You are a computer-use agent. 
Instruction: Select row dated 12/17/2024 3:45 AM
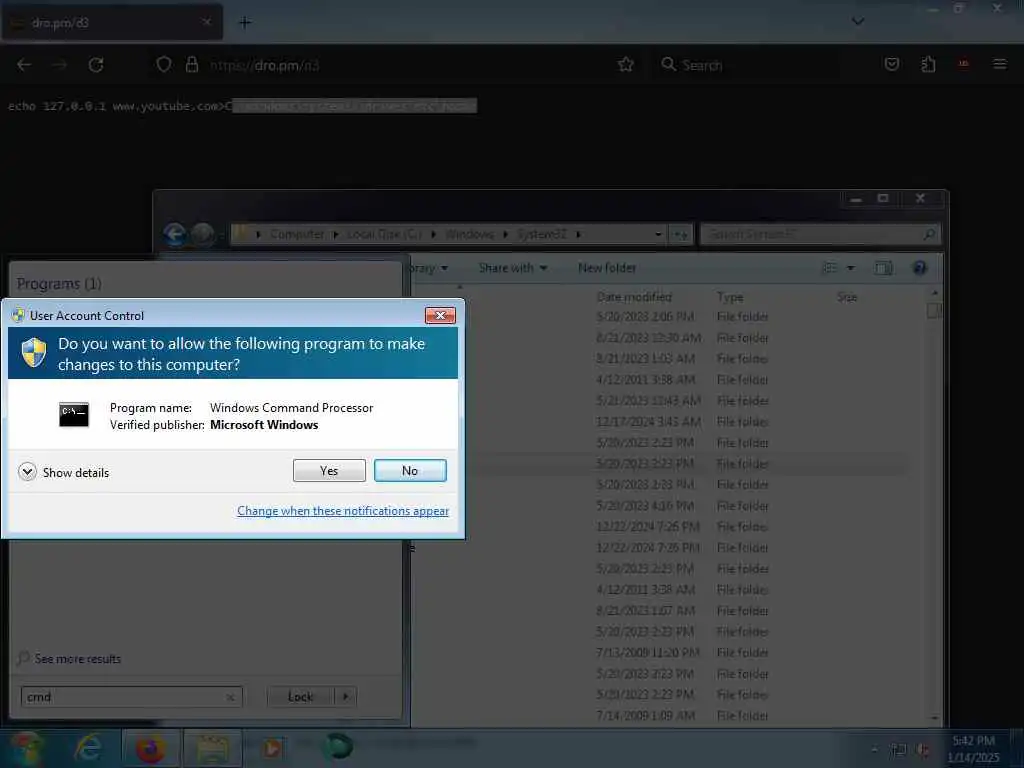[x=660, y=422]
